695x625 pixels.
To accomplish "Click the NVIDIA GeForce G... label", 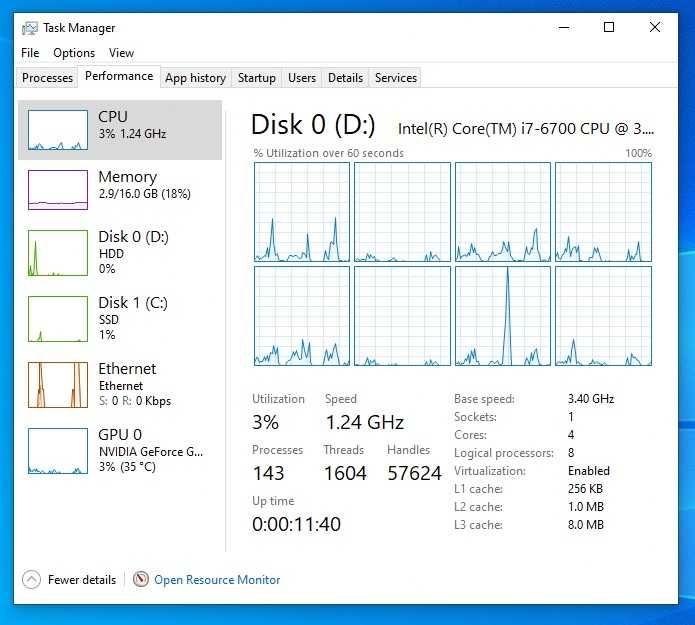I will [151, 452].
